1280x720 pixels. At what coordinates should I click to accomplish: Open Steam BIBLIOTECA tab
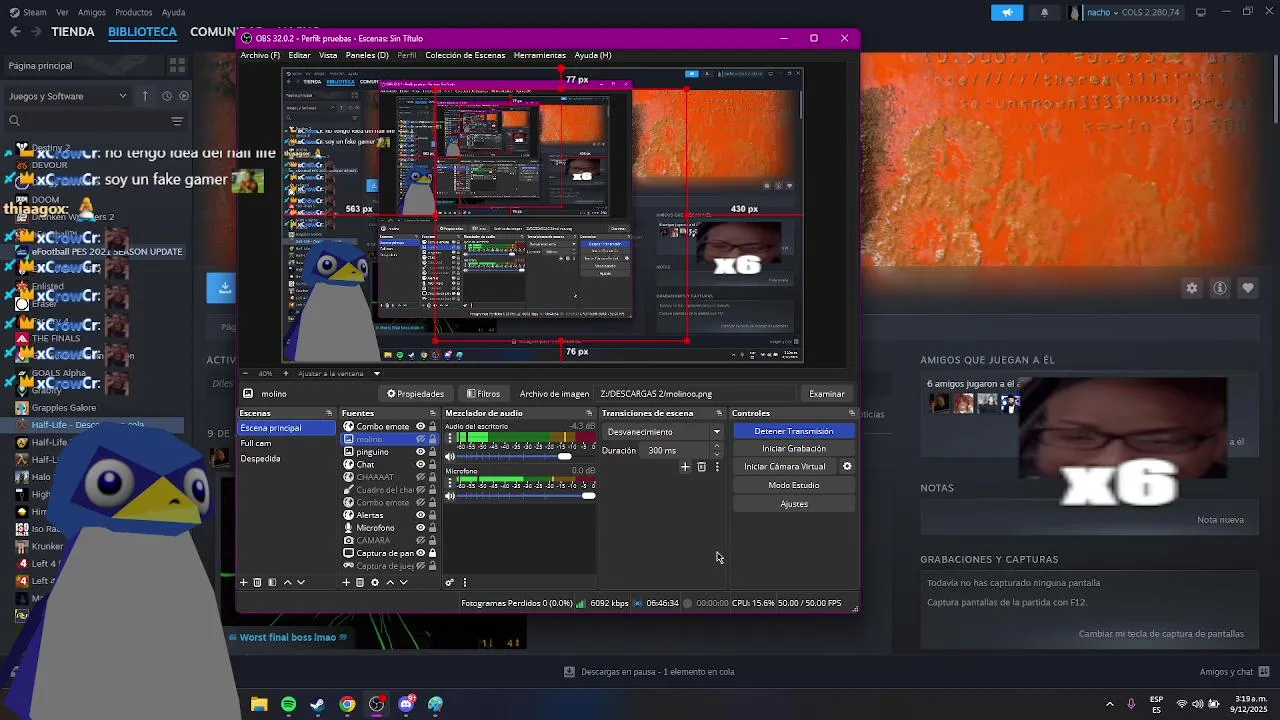pyautogui.click(x=142, y=32)
